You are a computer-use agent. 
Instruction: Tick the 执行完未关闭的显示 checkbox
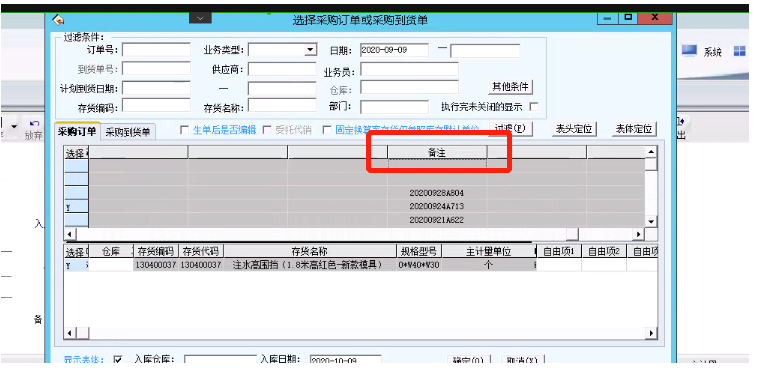(534, 106)
